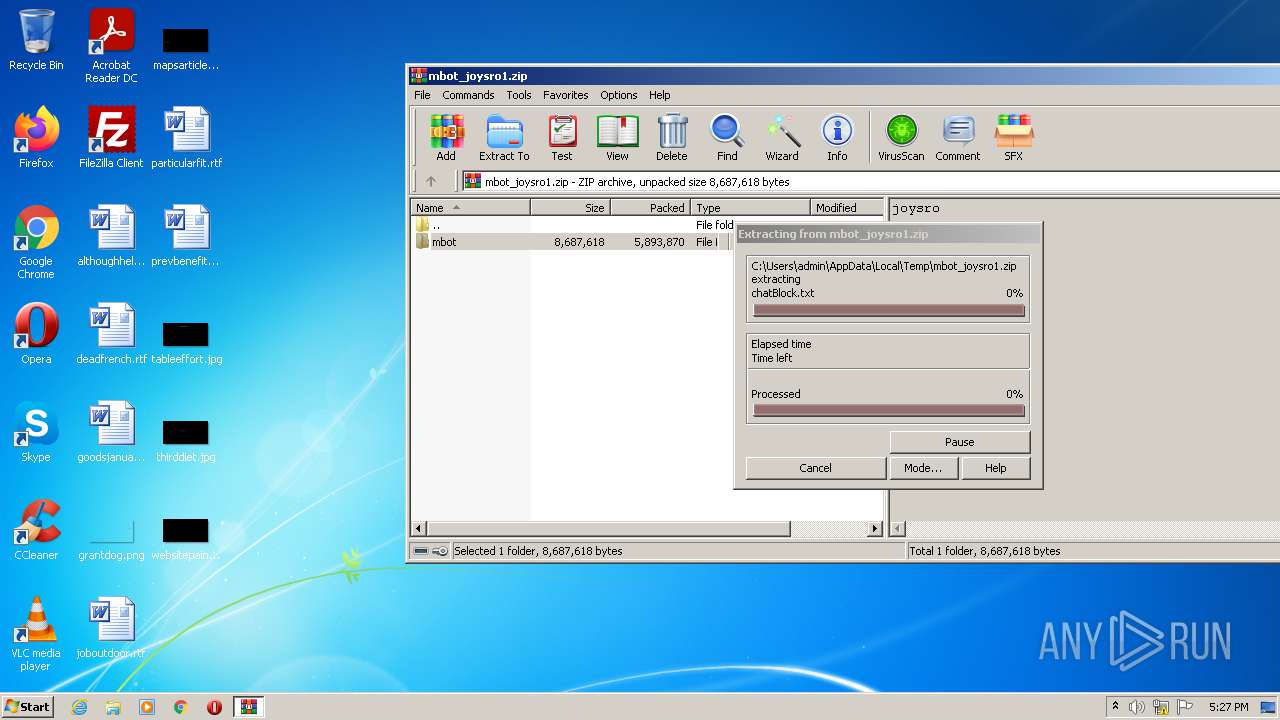Click 'joysro' text in the comment pane

point(916,209)
